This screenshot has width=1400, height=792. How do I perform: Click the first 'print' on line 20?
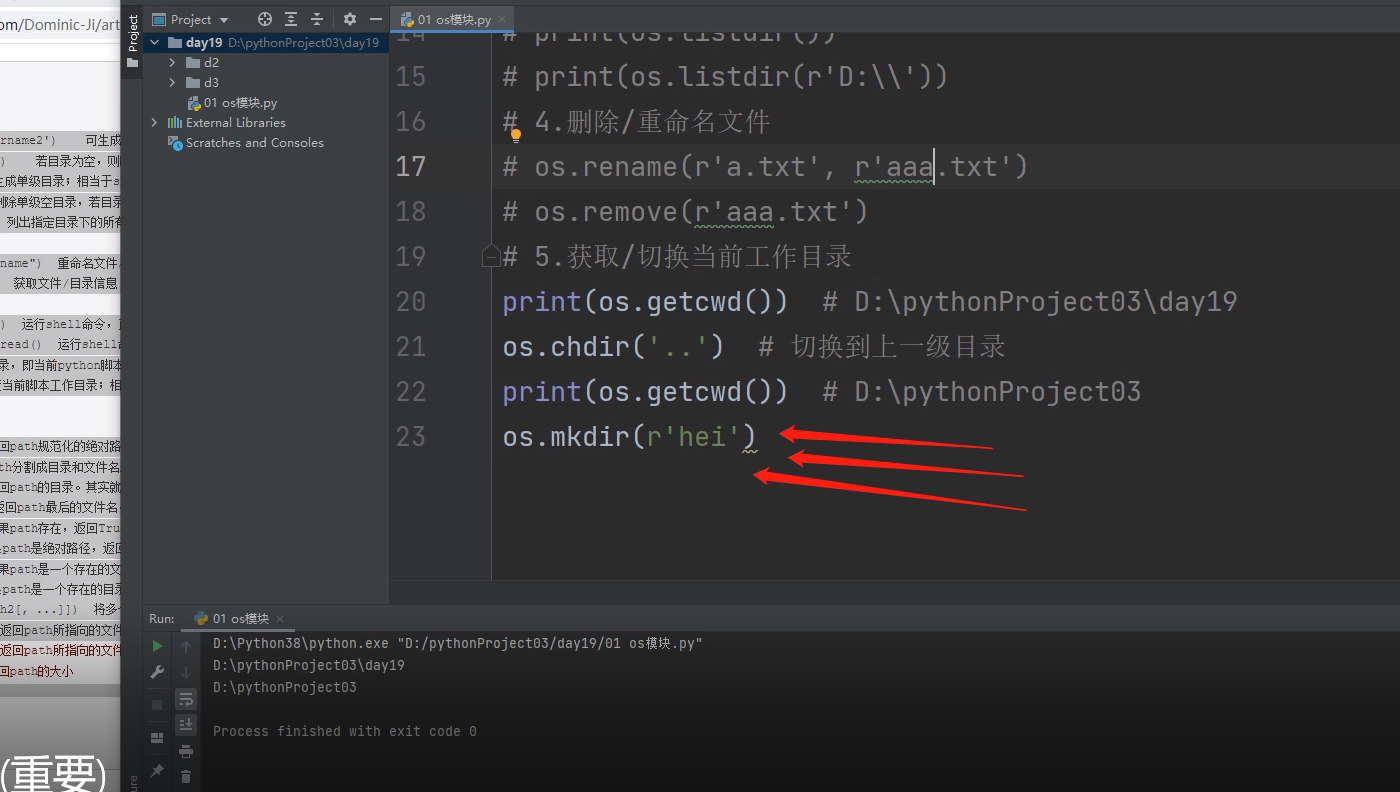pyautogui.click(x=543, y=301)
